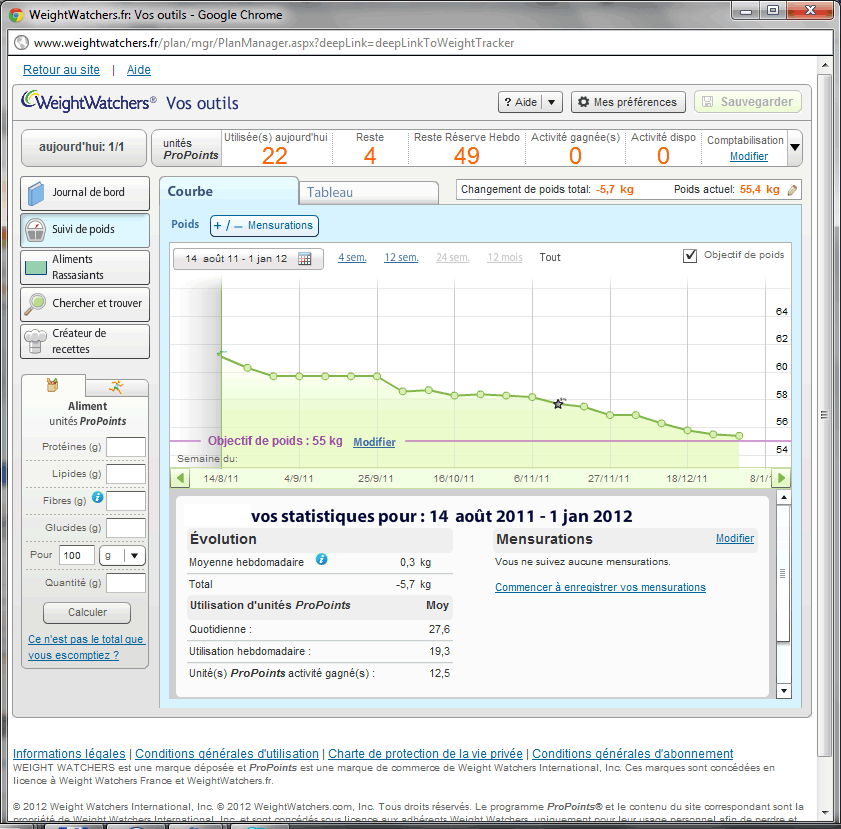Select the Suivi de poids scale icon
The height and width of the screenshot is (829, 841).
(x=35, y=230)
